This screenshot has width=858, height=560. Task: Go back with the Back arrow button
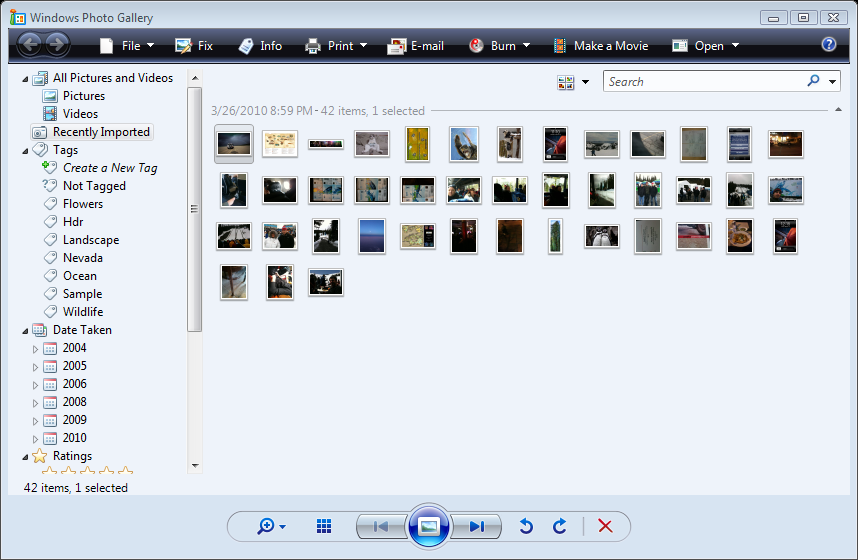click(30, 44)
